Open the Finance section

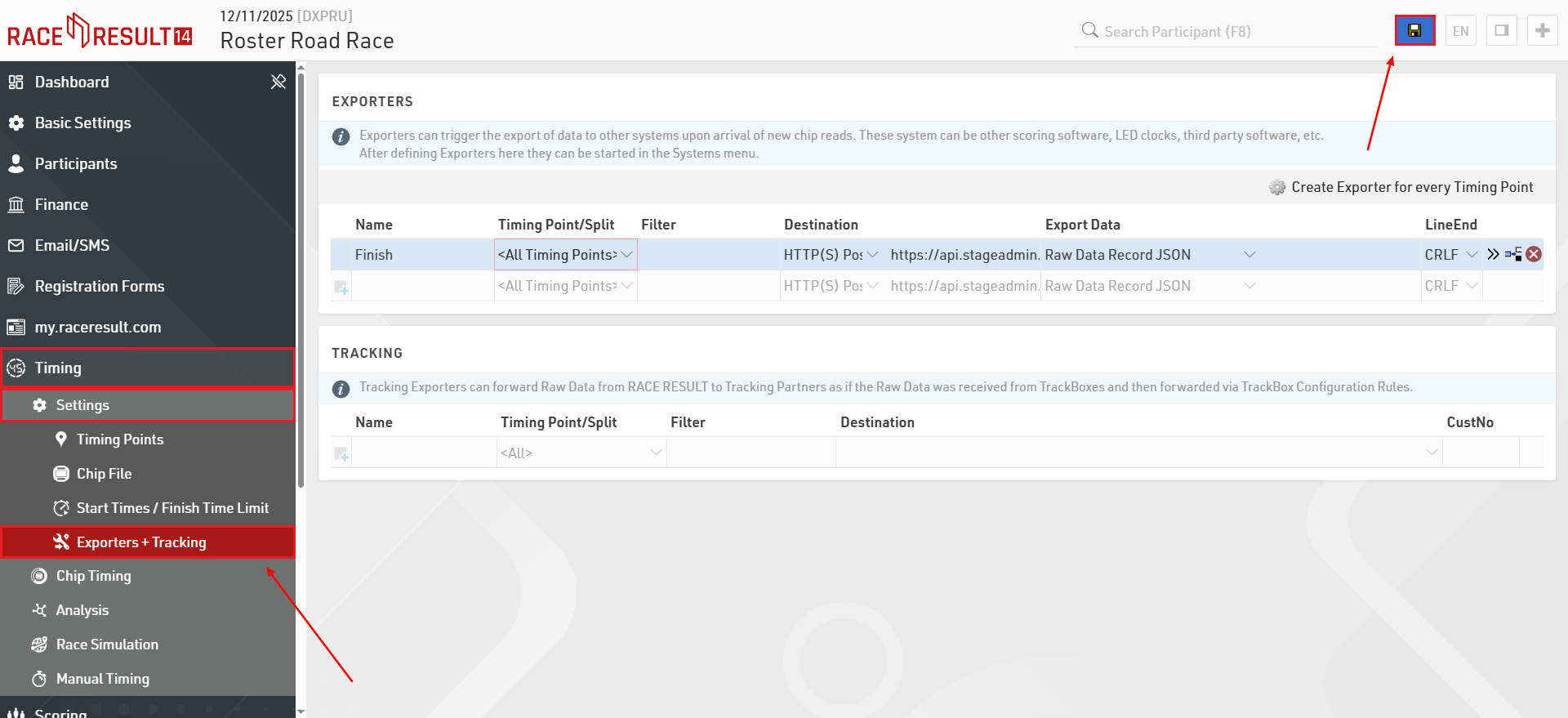point(147,204)
